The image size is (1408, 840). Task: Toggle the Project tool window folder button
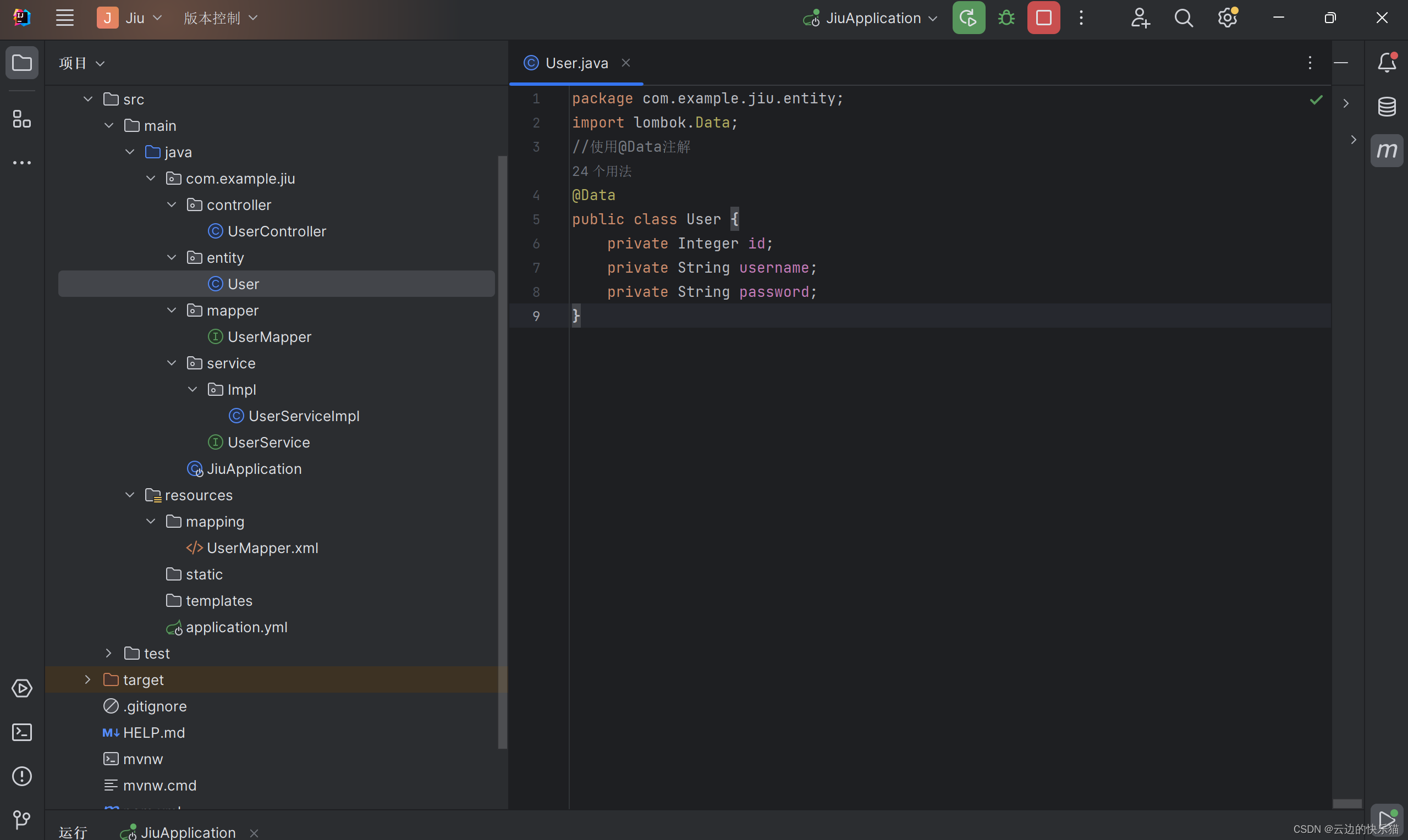[x=21, y=62]
